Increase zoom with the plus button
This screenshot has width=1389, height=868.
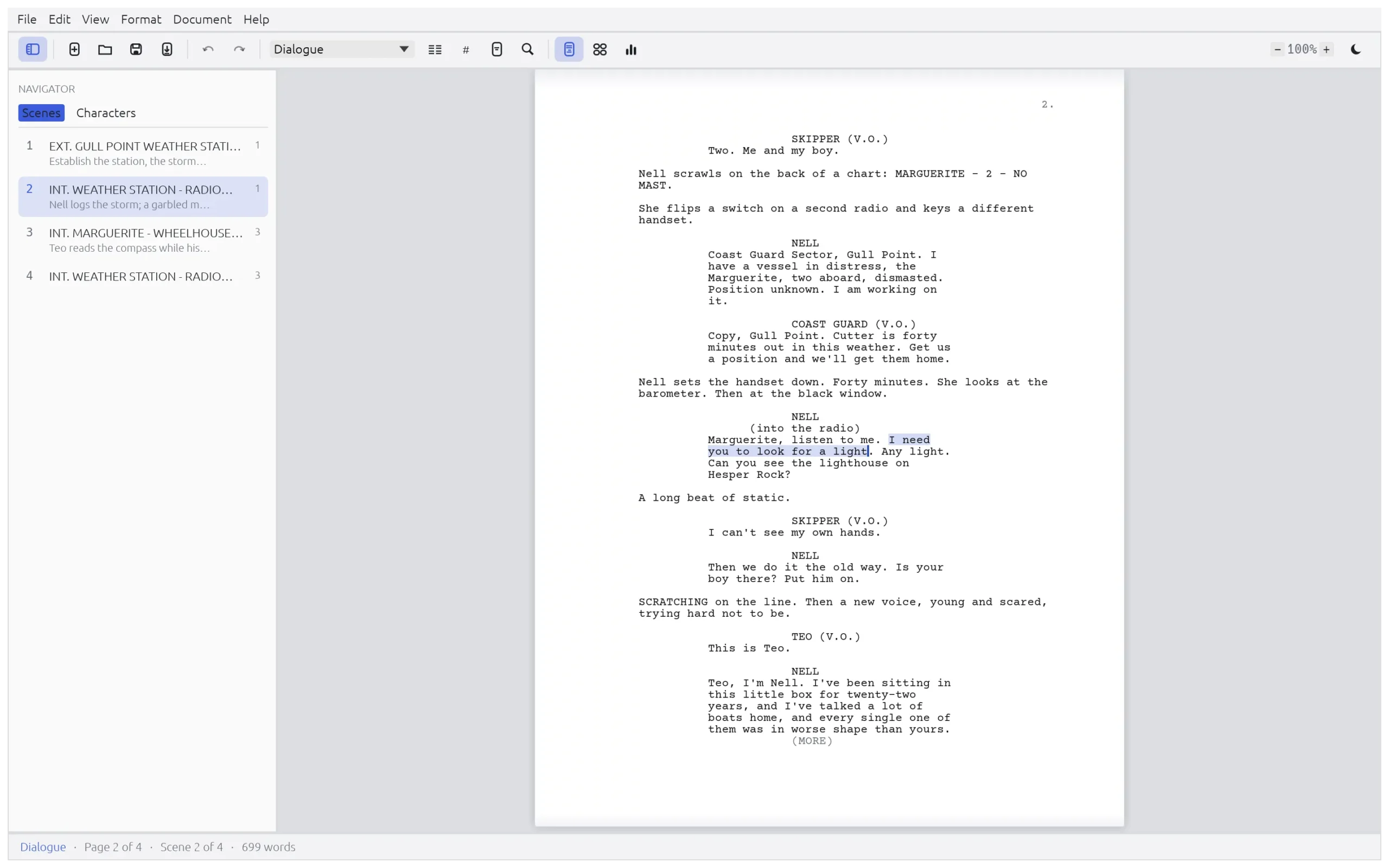coord(1327,49)
